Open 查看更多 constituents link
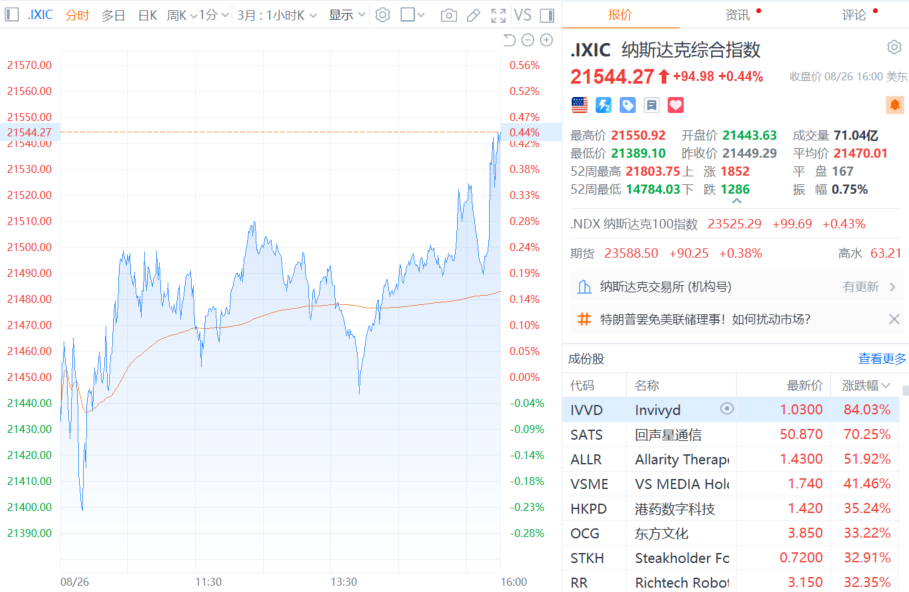The height and width of the screenshot is (592, 909). click(881, 359)
